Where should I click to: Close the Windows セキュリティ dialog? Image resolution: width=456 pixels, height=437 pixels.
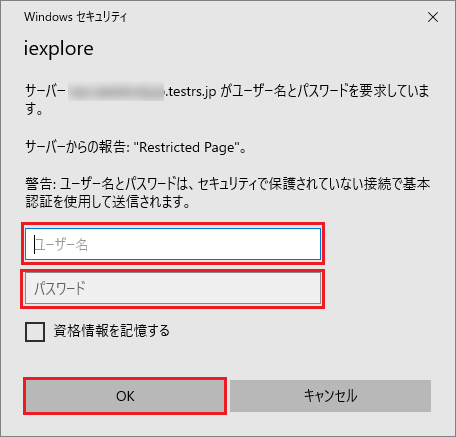pyautogui.click(x=433, y=17)
